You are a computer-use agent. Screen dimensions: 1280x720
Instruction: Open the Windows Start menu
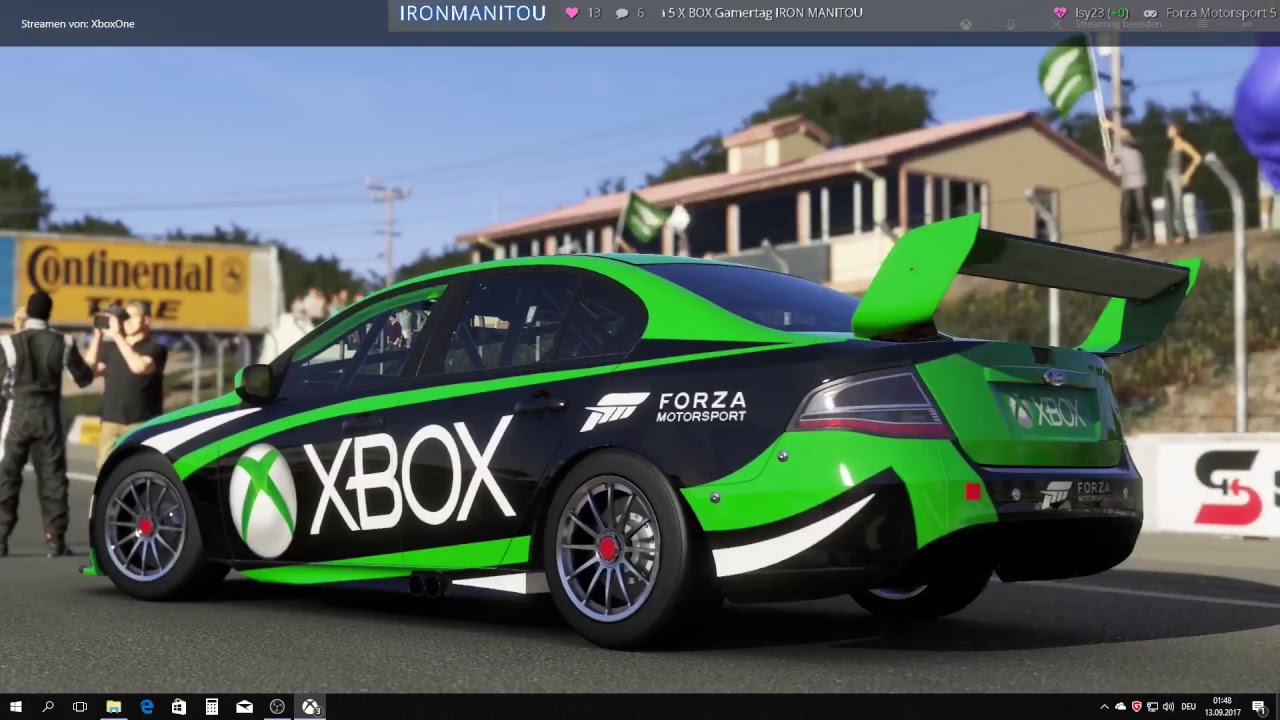coord(16,707)
